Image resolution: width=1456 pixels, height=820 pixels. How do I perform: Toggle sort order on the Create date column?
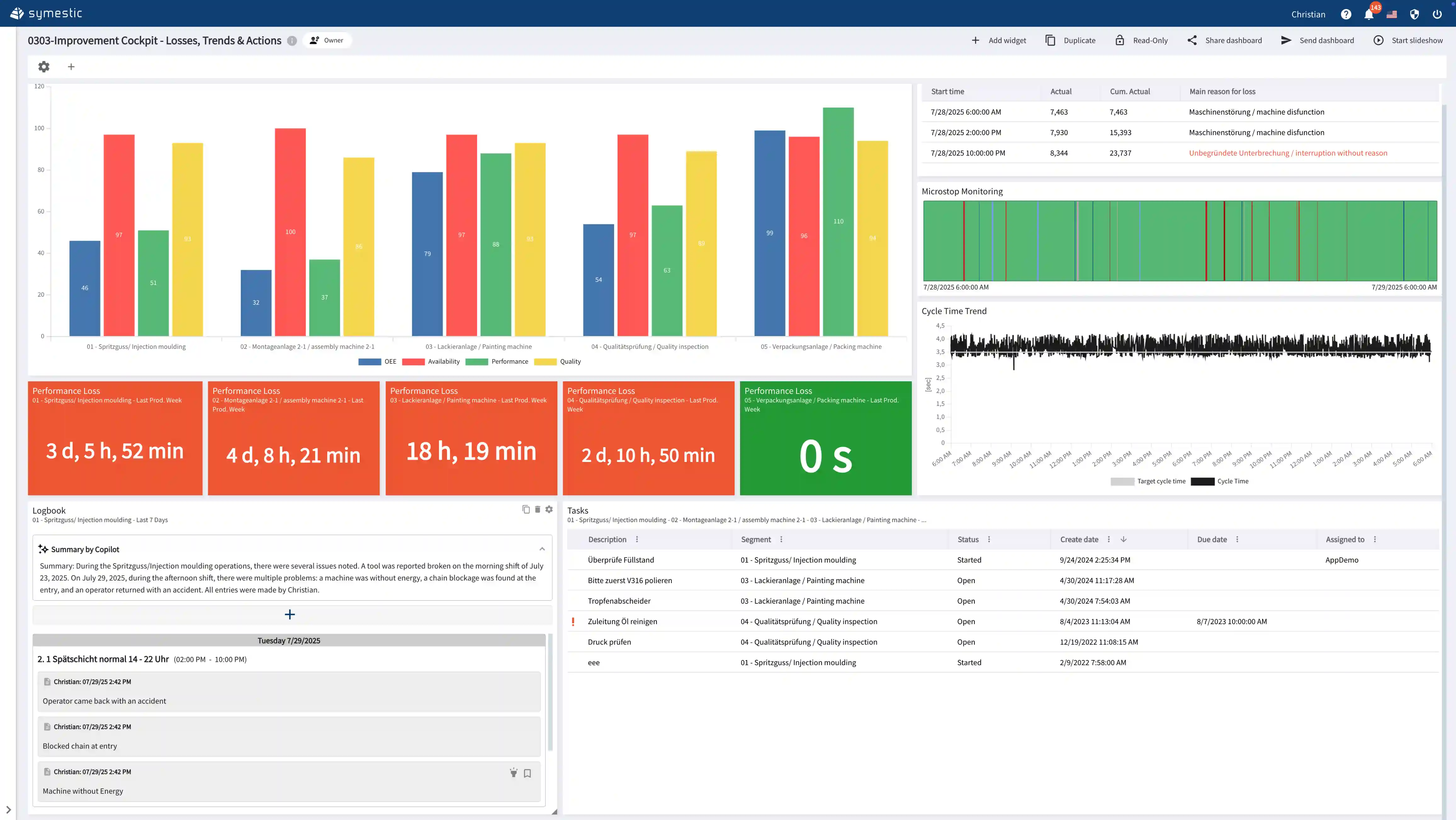click(x=1124, y=539)
